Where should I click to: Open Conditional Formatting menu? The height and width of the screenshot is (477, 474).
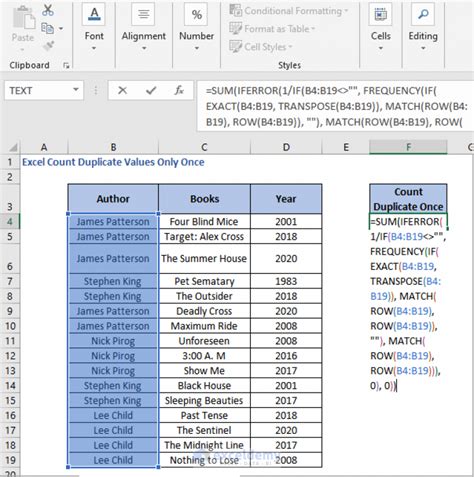289,11
